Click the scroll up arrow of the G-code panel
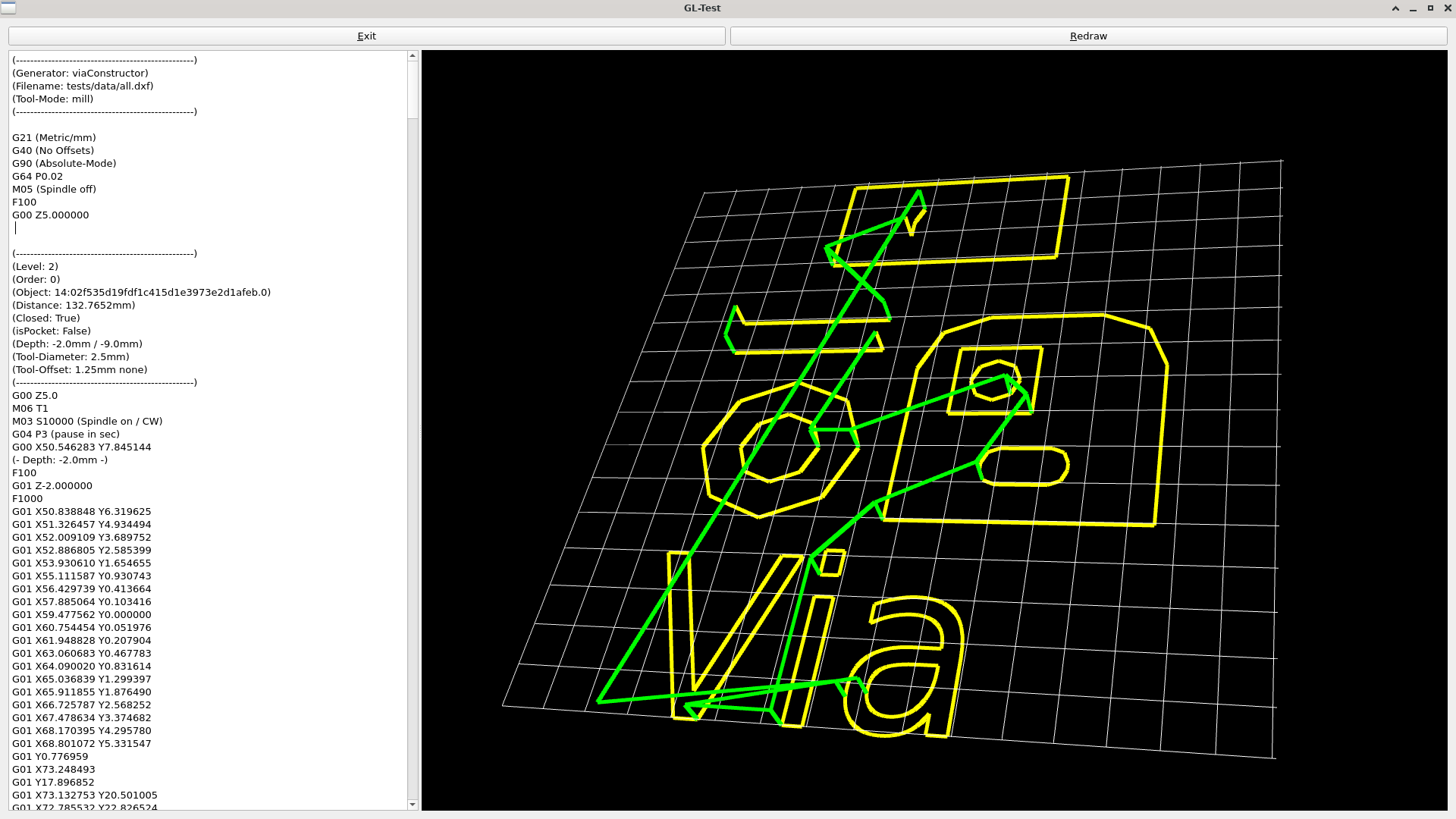 click(x=413, y=56)
